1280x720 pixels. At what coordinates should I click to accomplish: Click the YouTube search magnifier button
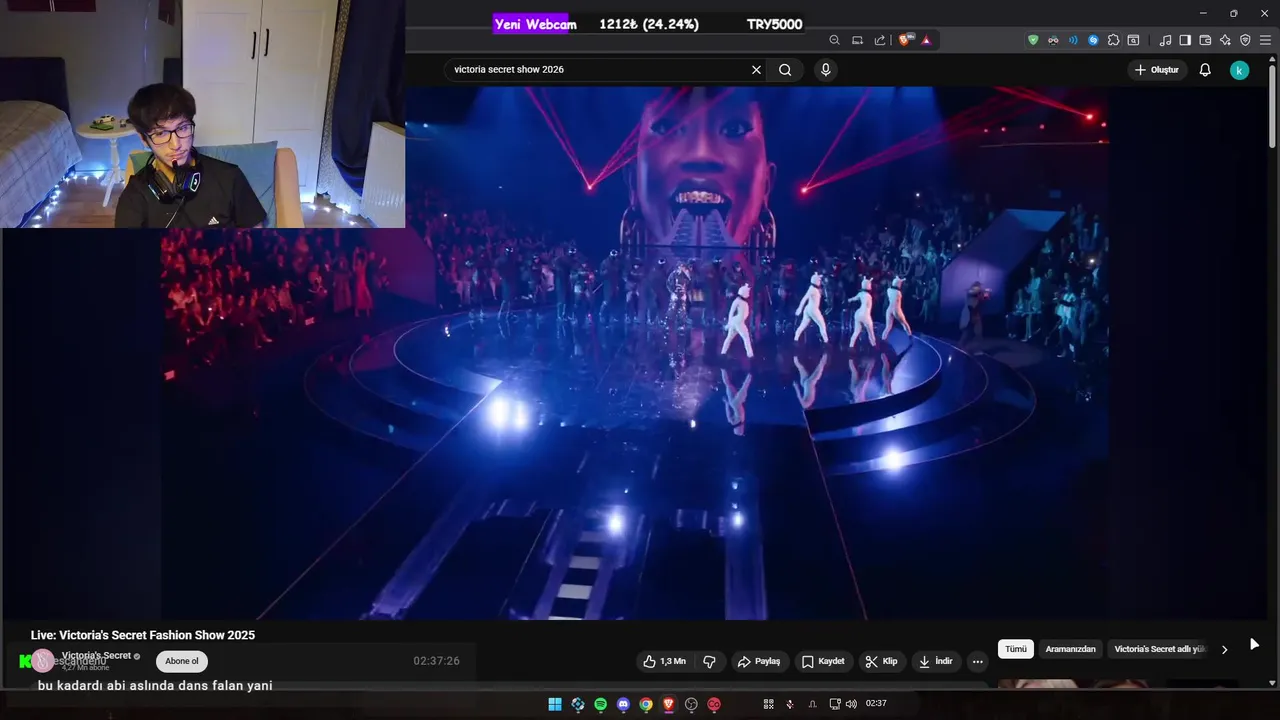click(785, 70)
